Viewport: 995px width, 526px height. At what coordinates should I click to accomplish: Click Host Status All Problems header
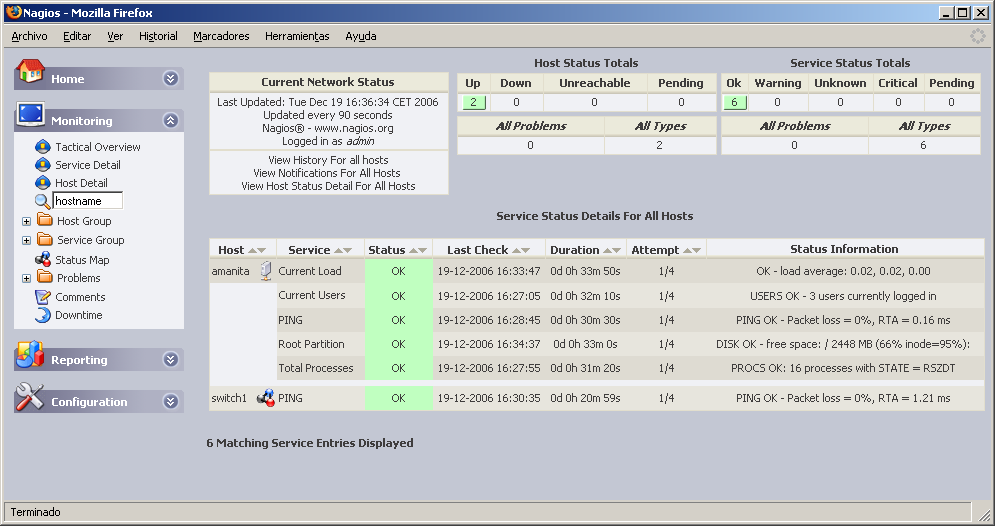pos(531,126)
